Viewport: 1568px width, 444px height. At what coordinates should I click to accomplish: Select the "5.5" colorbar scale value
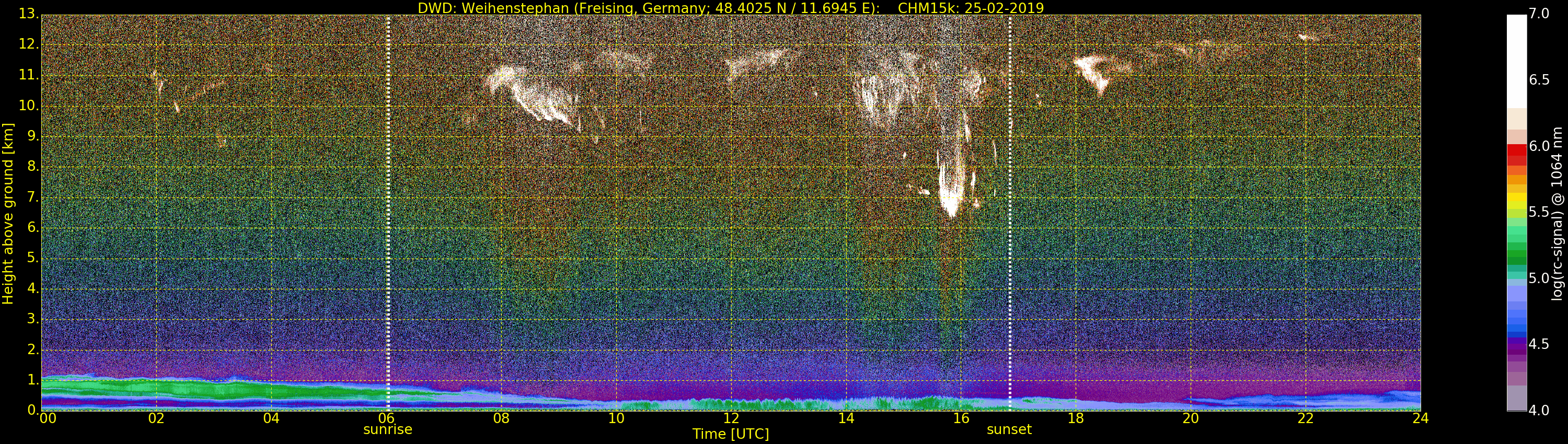click(1539, 212)
